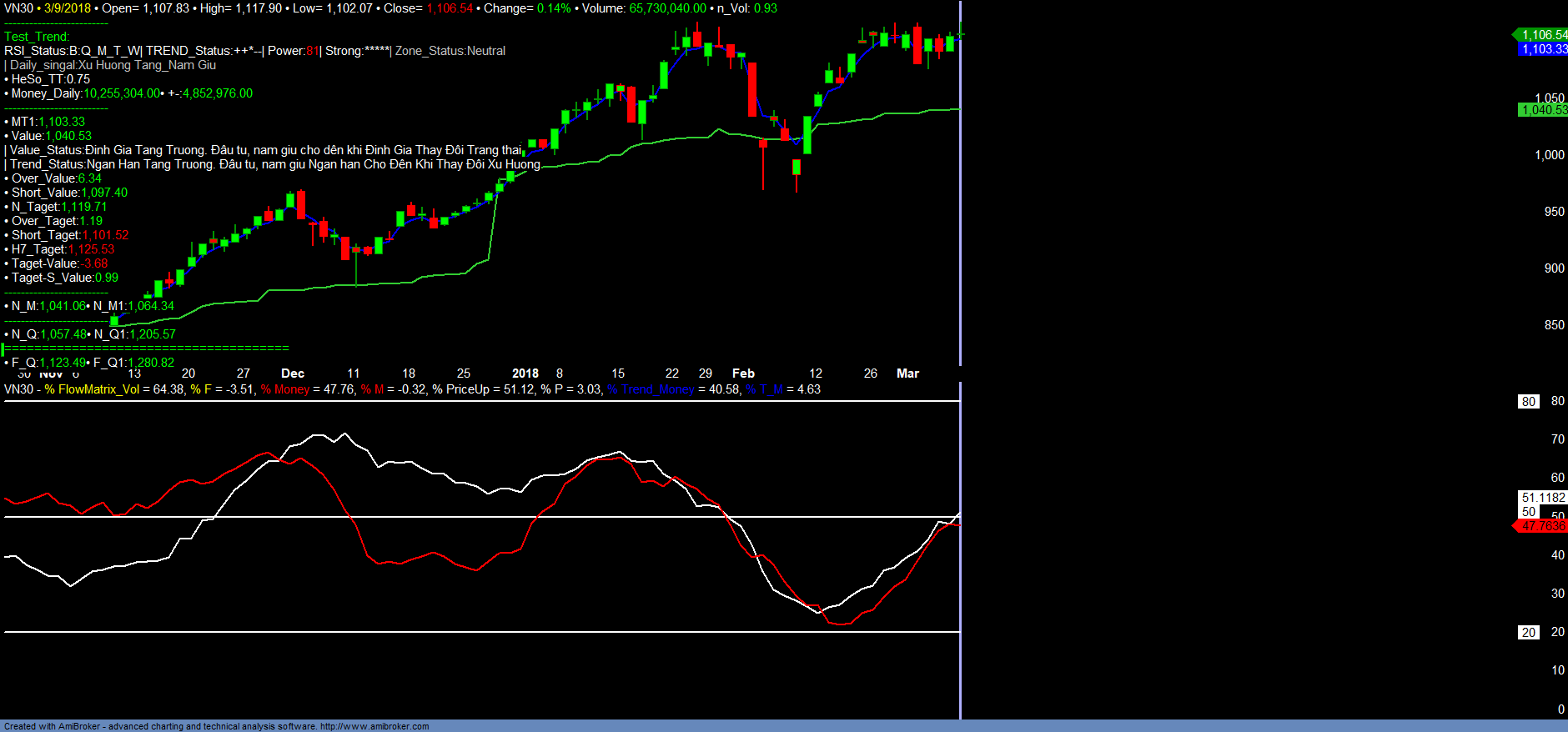Select the white boxed 20 level label
1568x732 pixels.
pyautogui.click(x=1528, y=633)
